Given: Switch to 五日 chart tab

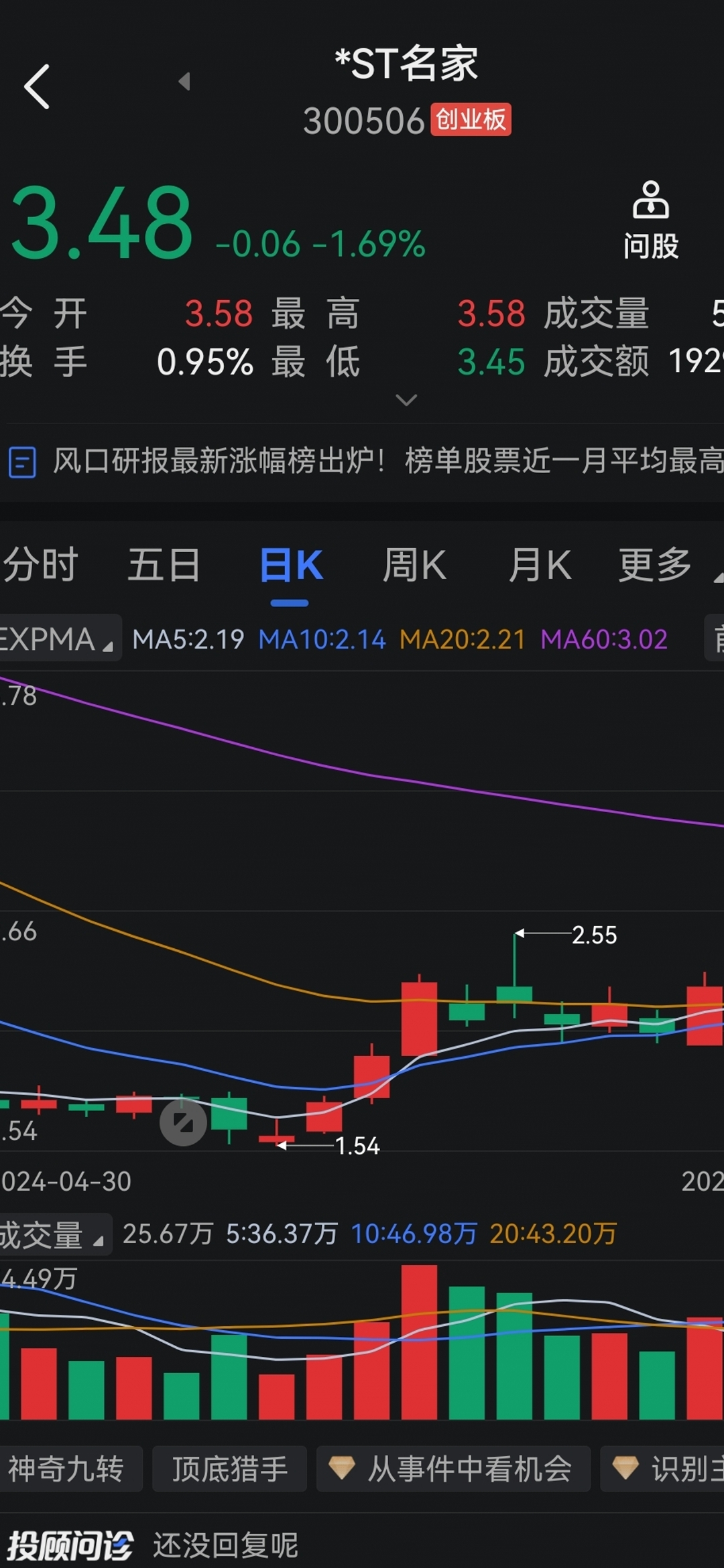Looking at the screenshot, I should 164,564.
